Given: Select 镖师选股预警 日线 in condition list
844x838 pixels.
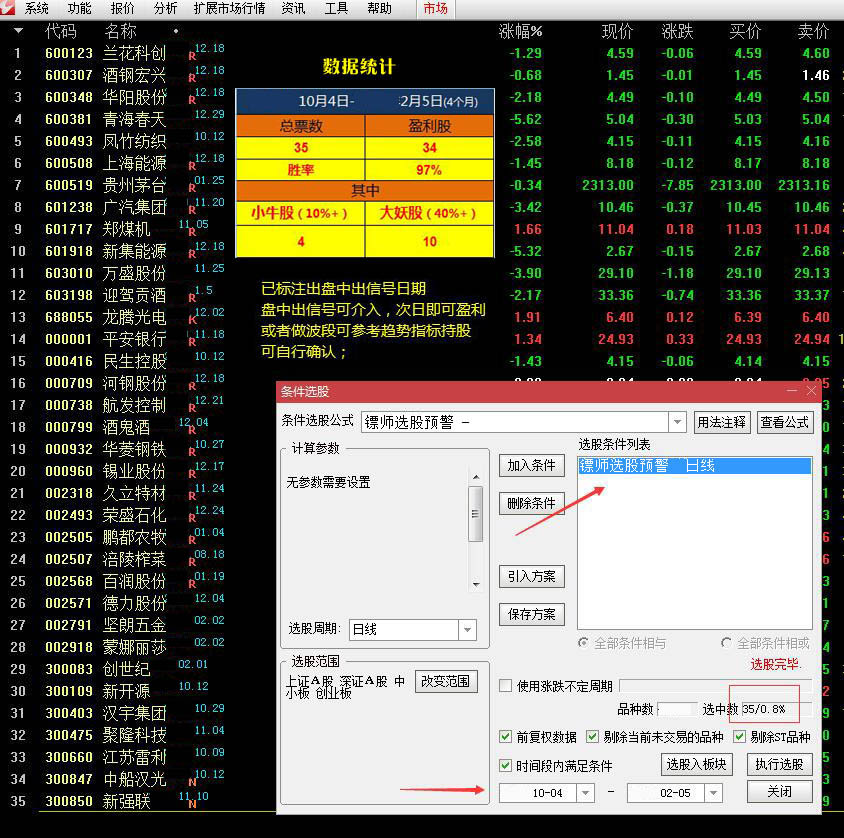Looking at the screenshot, I should (x=694, y=466).
